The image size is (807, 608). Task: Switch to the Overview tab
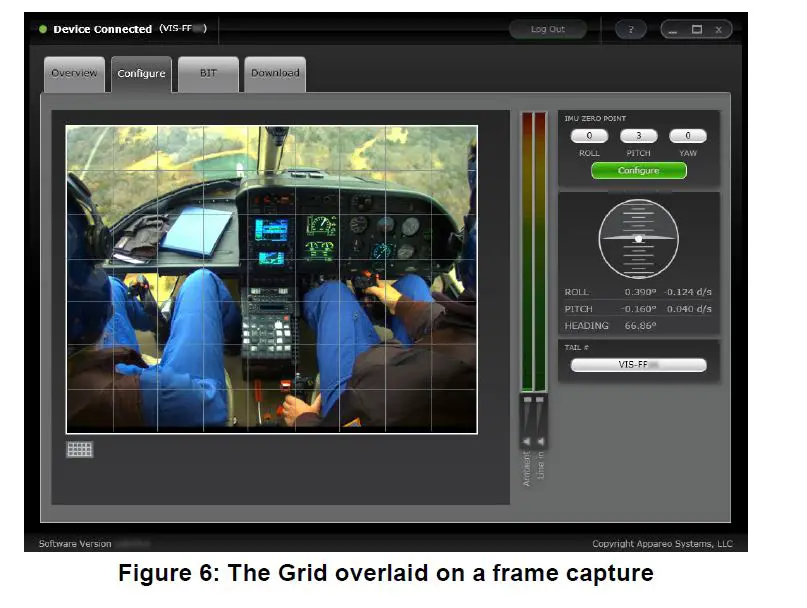point(75,74)
